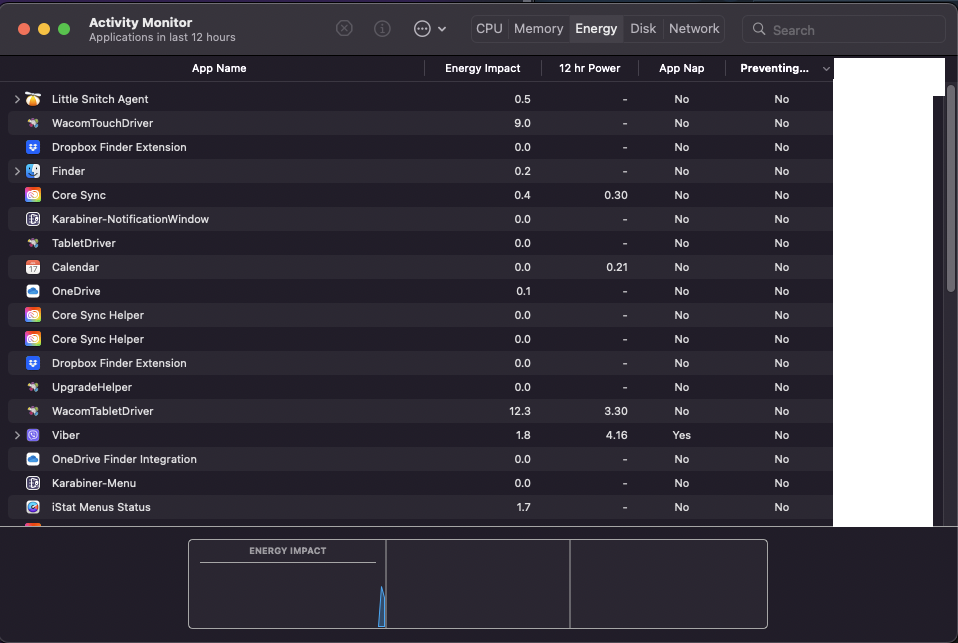This screenshot has width=958, height=643.
Task: Click Viber energy impact value 1.8
Action: click(x=523, y=435)
